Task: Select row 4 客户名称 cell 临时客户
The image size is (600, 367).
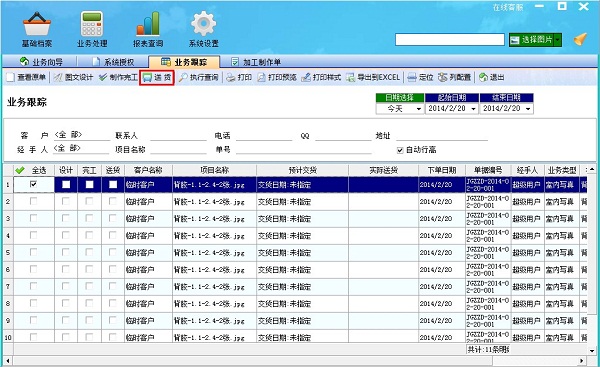Action: point(148,236)
